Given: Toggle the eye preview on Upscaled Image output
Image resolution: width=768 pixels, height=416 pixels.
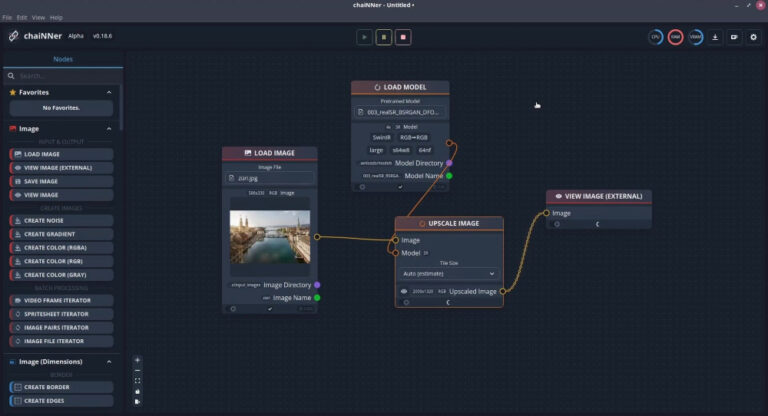Looking at the screenshot, I should 404,291.
